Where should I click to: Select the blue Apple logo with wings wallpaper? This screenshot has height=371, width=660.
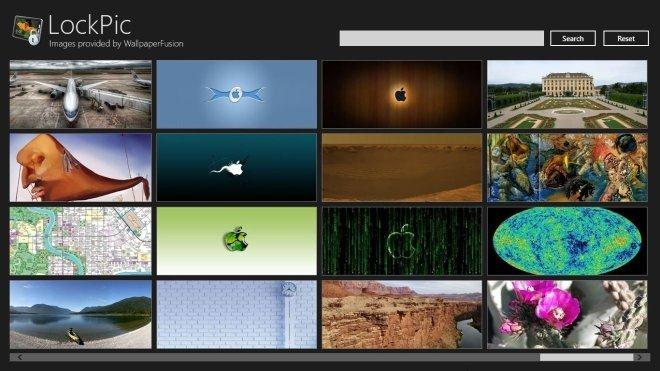coord(237,94)
